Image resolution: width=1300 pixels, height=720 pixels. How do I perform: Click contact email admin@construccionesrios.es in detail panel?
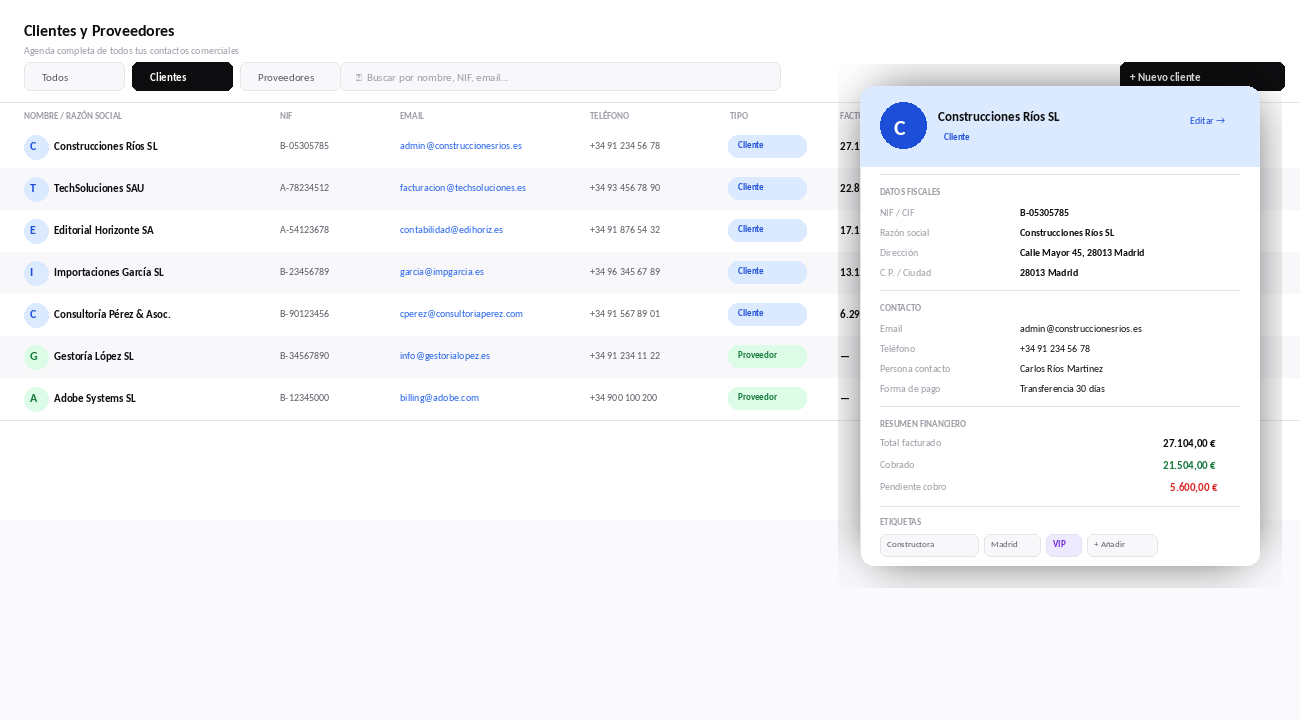(x=1081, y=329)
